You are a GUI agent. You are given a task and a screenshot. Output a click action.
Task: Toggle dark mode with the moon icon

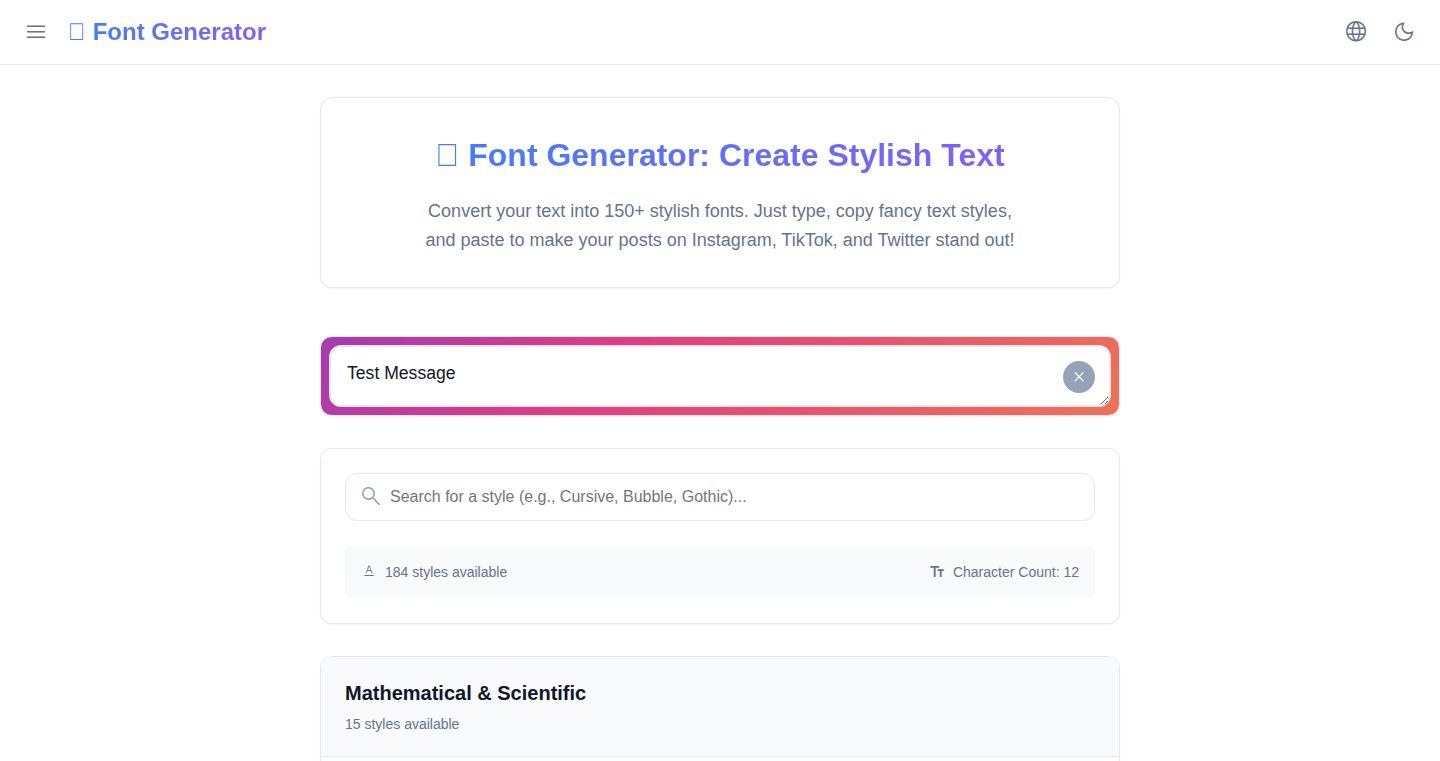[1404, 32]
